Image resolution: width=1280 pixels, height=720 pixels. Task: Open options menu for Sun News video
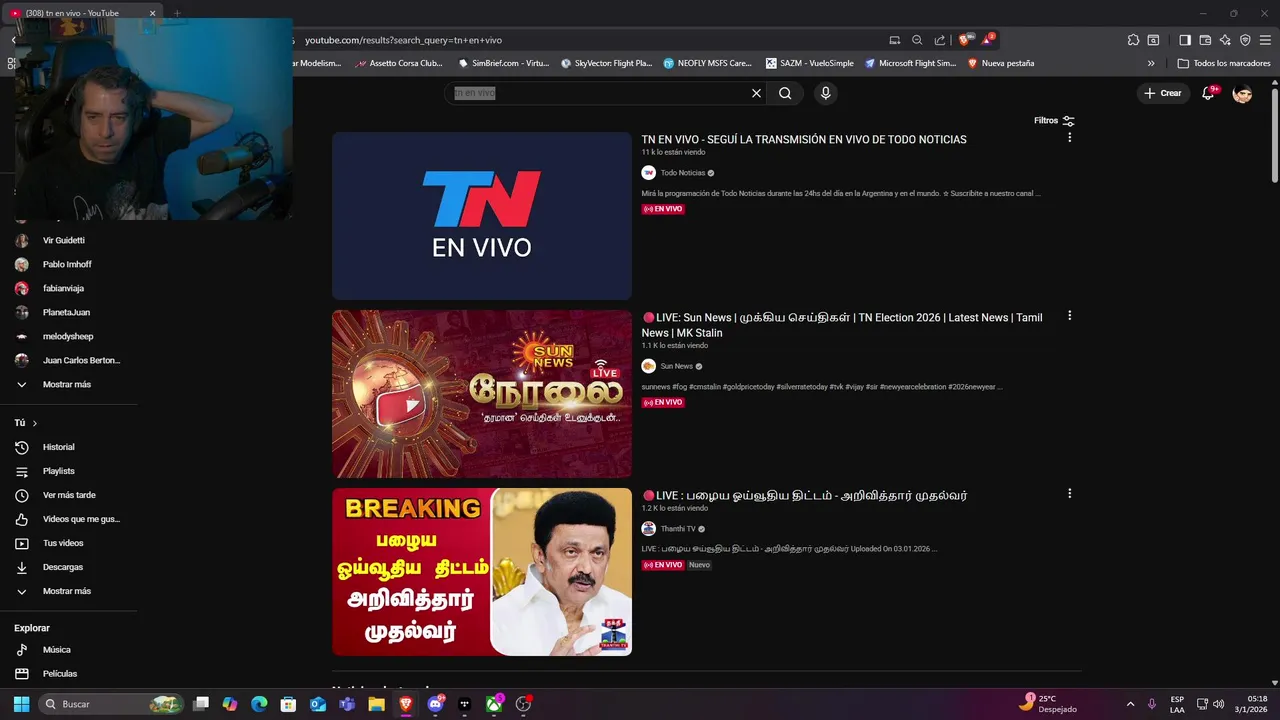(1069, 316)
